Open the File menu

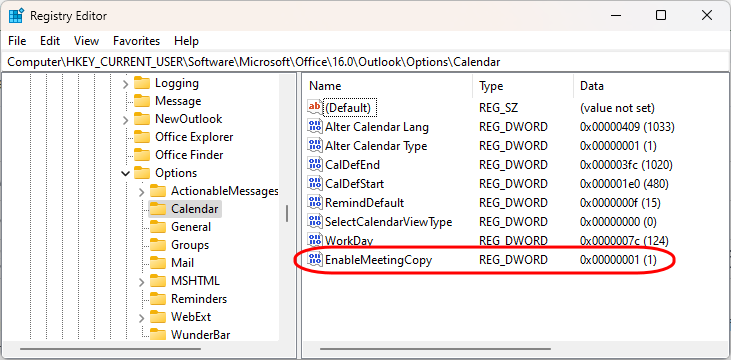(x=17, y=41)
